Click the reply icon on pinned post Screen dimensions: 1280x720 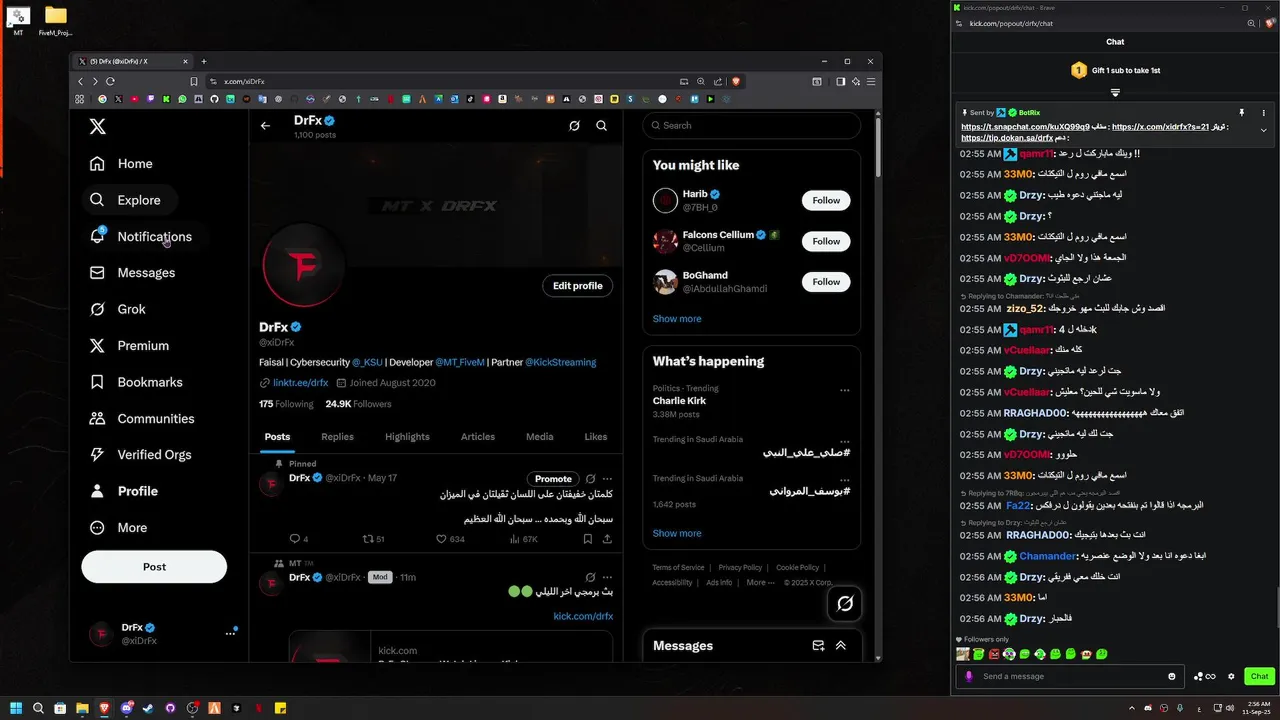click(x=294, y=539)
